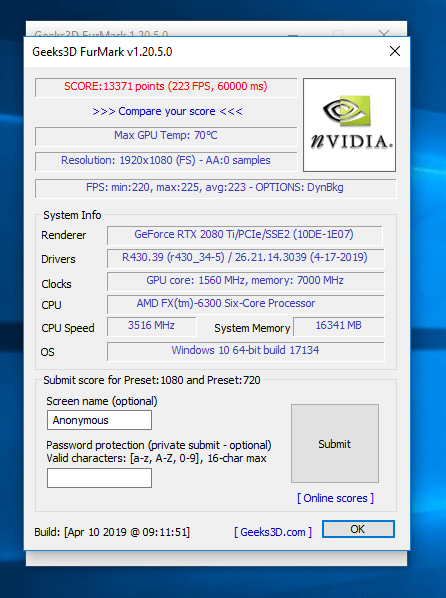Select the Renderer GeForce RTX 2080 Ti field

(244, 235)
